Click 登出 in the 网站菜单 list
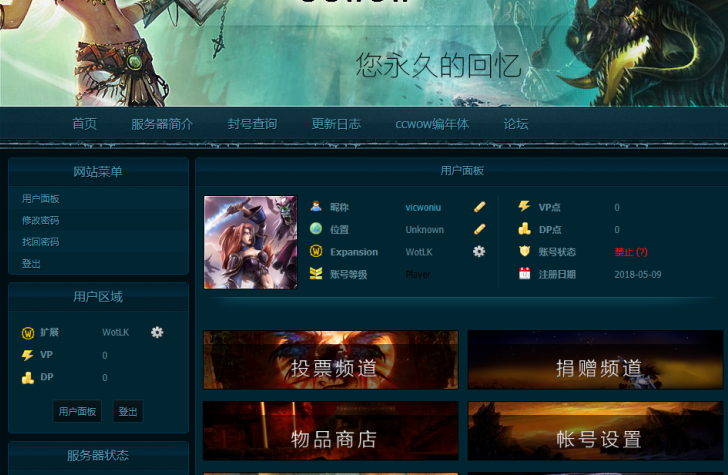This screenshot has height=475, width=728. [x=31, y=264]
